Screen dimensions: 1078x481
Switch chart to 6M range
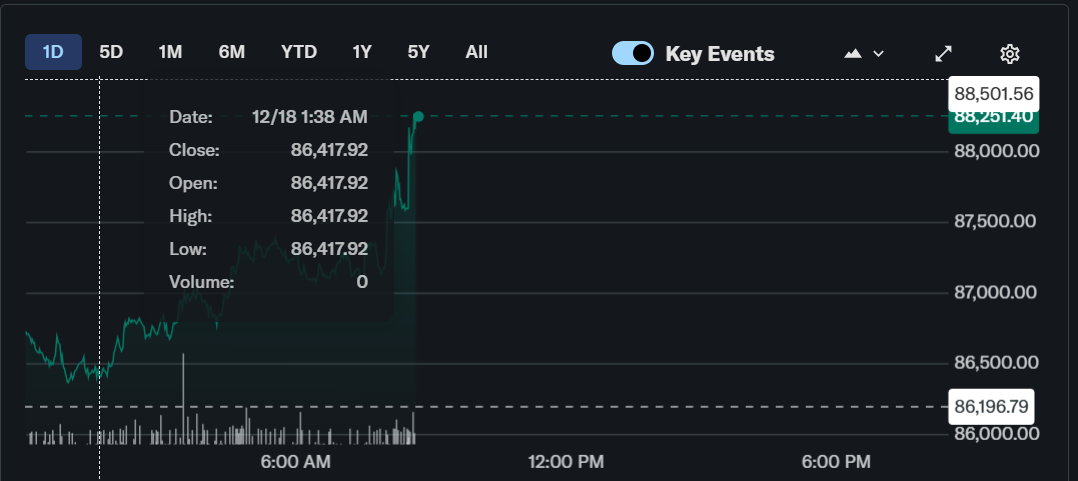231,52
